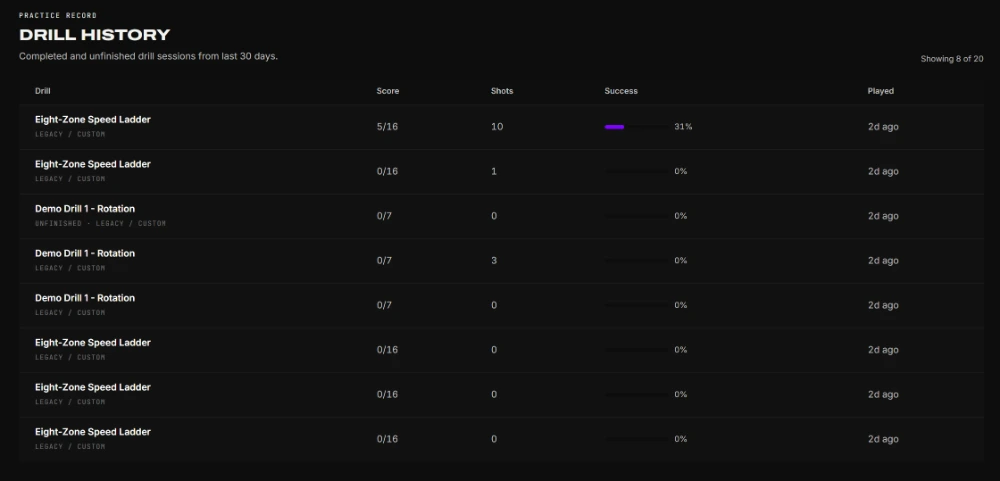This screenshot has width=1000, height=481.
Task: Click the 'Completed and unfinished drill sessions' subtitle
Action: [x=148, y=56]
